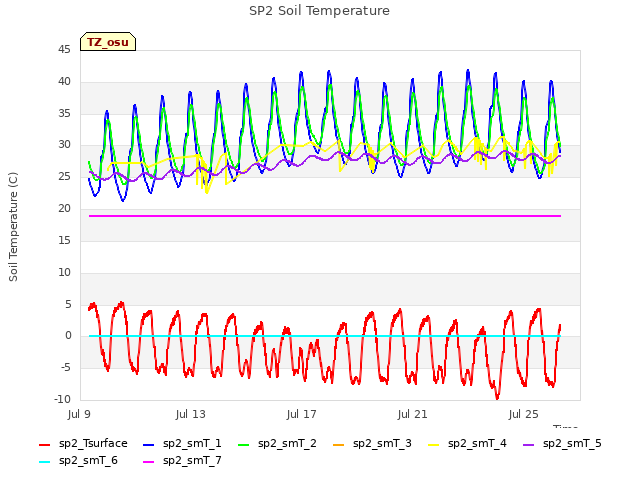
Task: Toggle sp2_smT_5 legend entry
Action: pyautogui.click(x=562, y=444)
